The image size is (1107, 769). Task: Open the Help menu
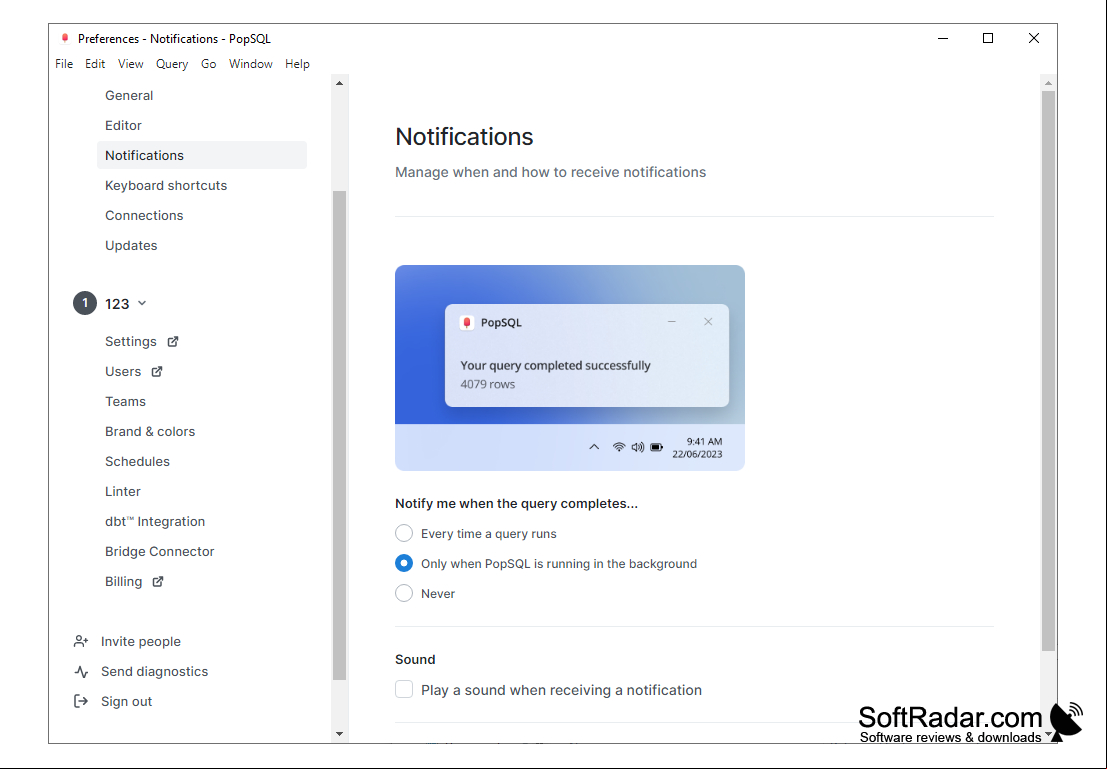tap(297, 64)
